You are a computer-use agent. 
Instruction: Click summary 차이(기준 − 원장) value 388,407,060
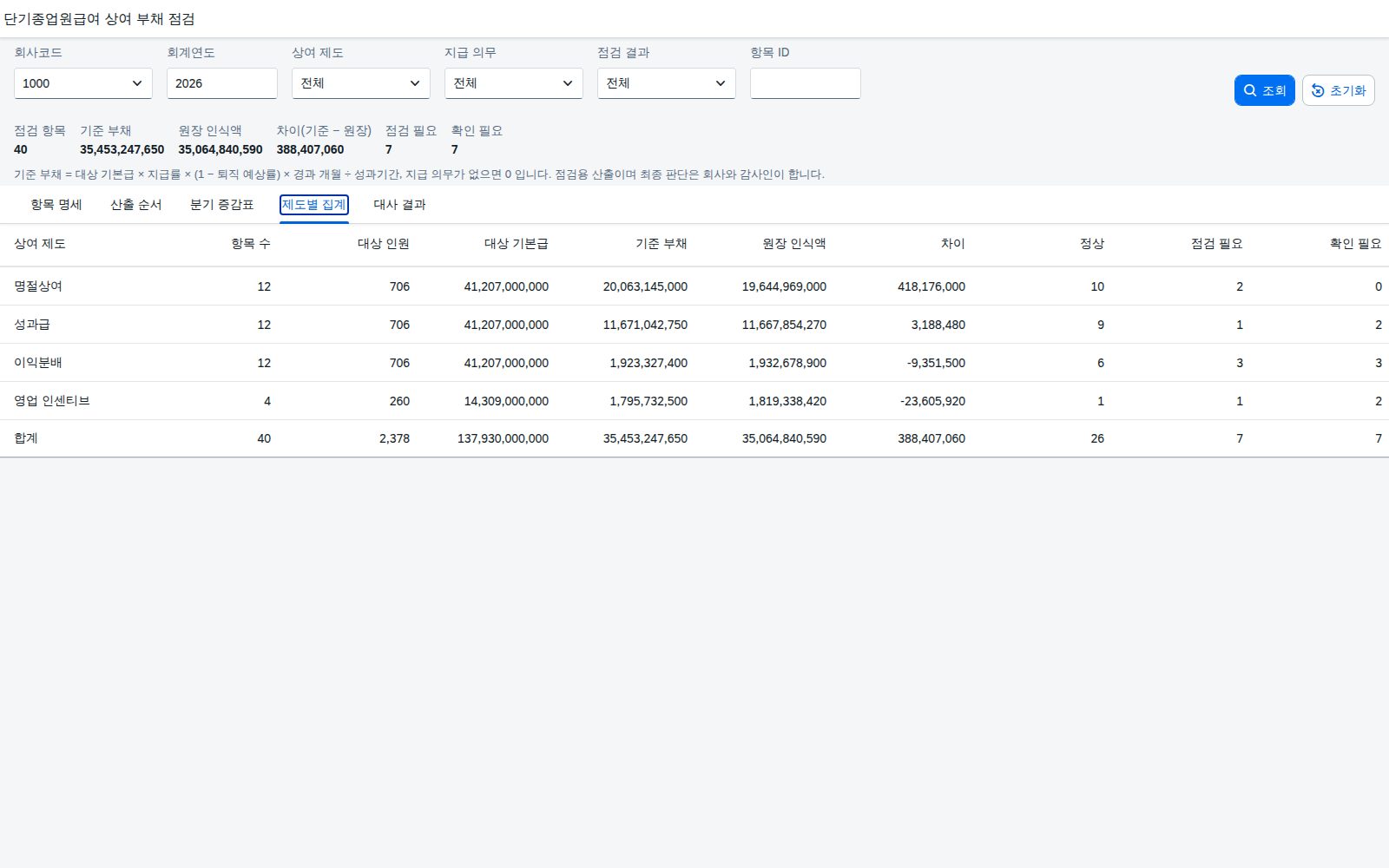(310, 149)
